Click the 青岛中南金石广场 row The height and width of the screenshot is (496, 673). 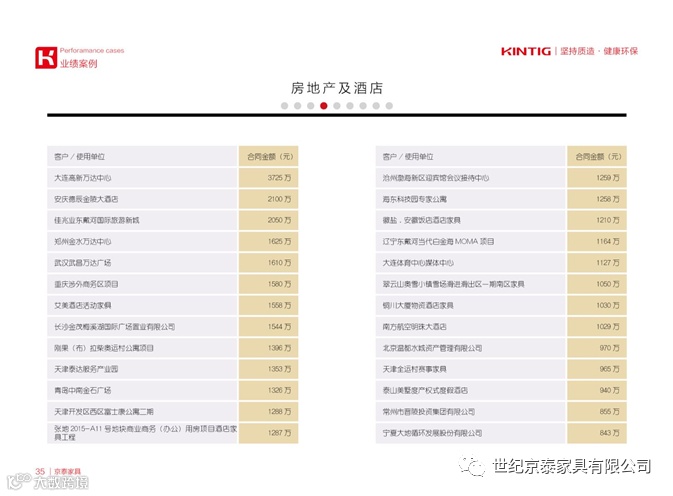point(142,390)
